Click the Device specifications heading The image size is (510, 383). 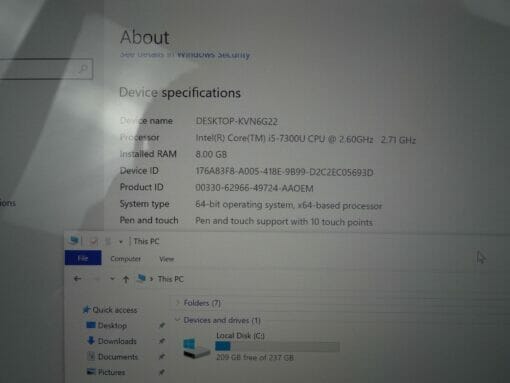click(x=180, y=92)
